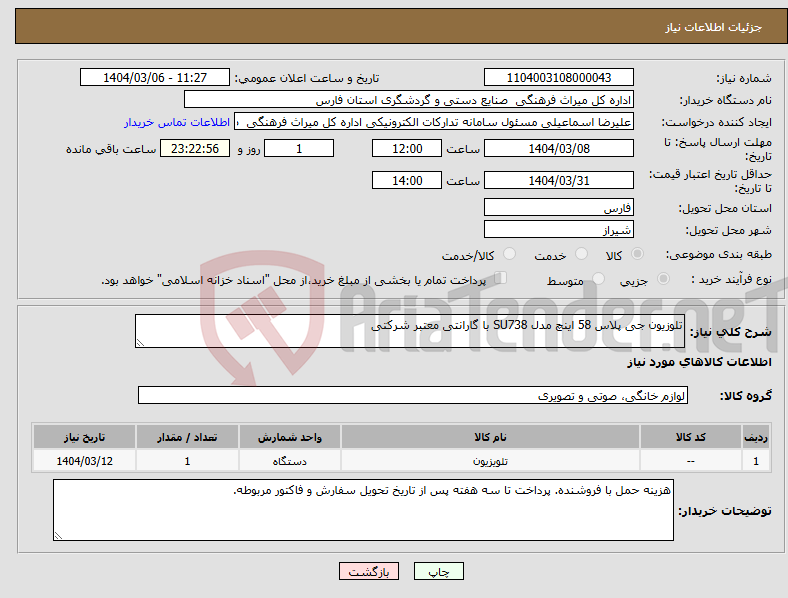Click the row number cell in the ردیف column
788x598 pixels.
click(x=755, y=461)
